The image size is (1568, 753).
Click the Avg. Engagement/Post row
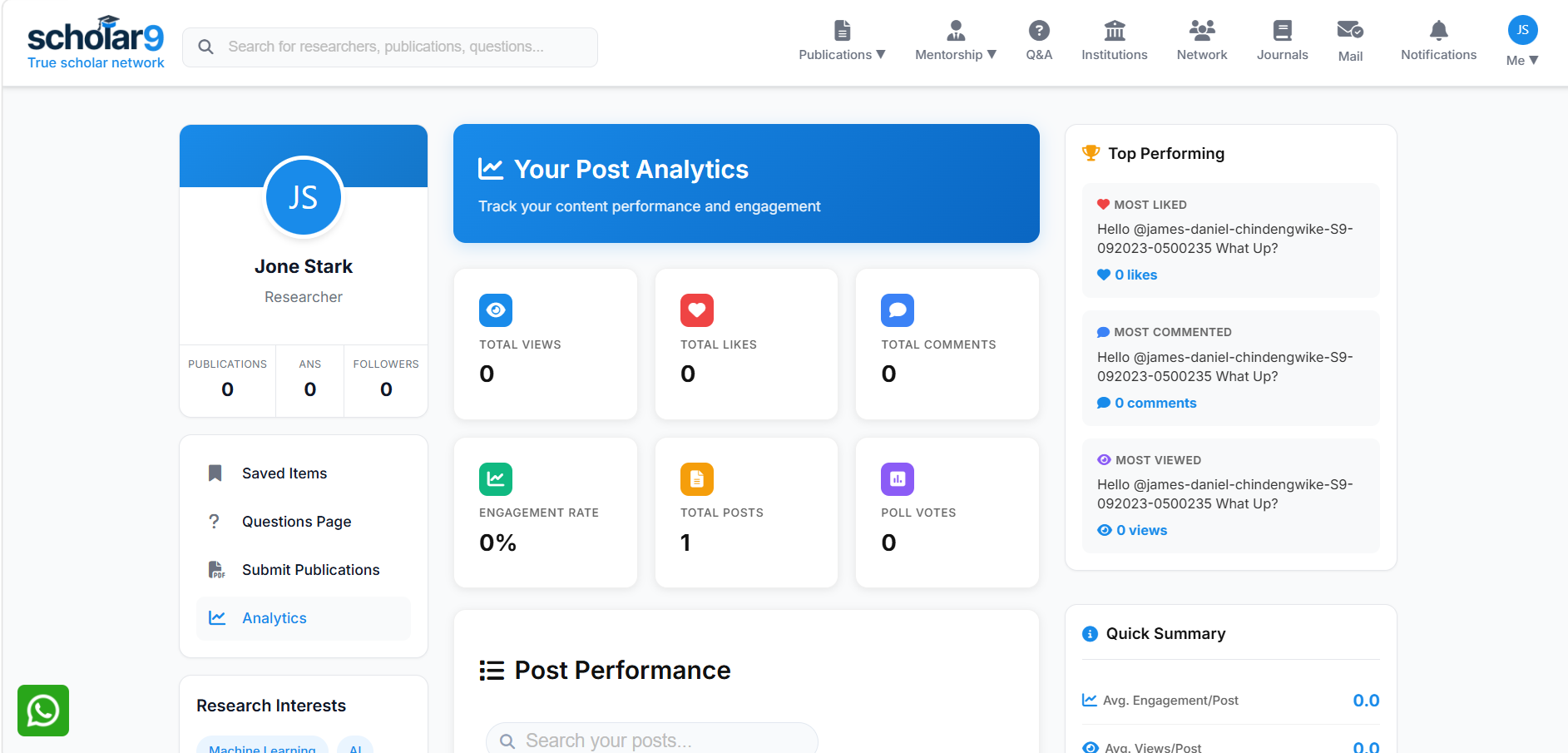click(x=1230, y=701)
